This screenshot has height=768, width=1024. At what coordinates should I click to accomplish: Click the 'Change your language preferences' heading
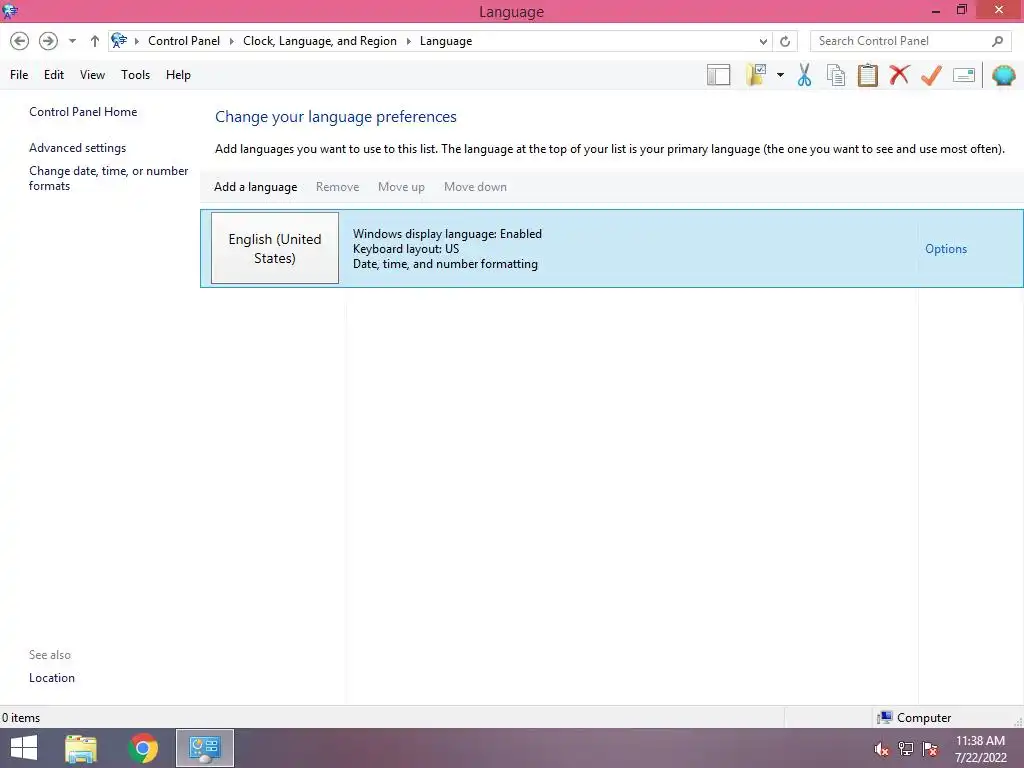[336, 117]
